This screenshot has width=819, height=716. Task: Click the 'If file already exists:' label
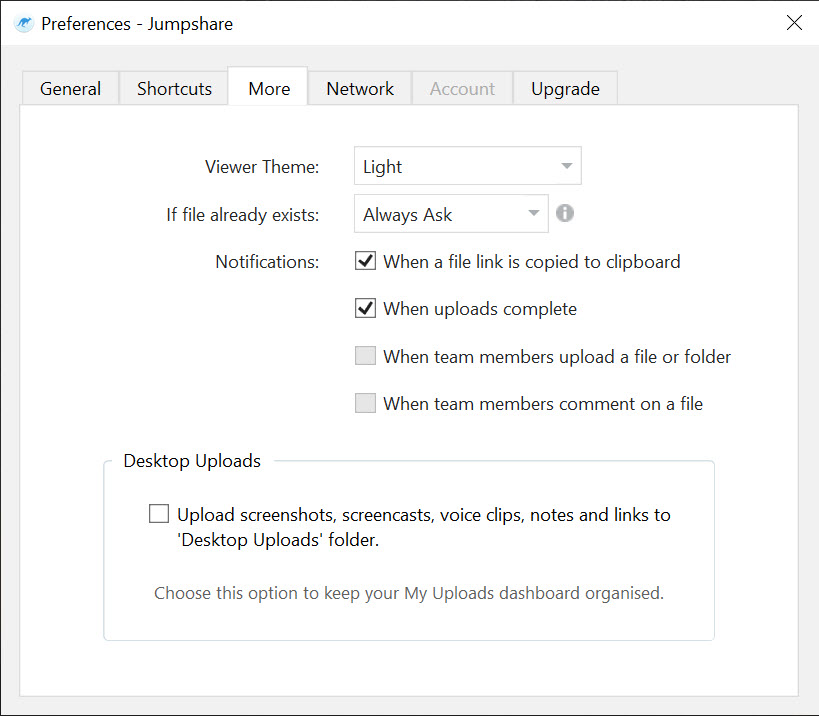[x=242, y=215]
